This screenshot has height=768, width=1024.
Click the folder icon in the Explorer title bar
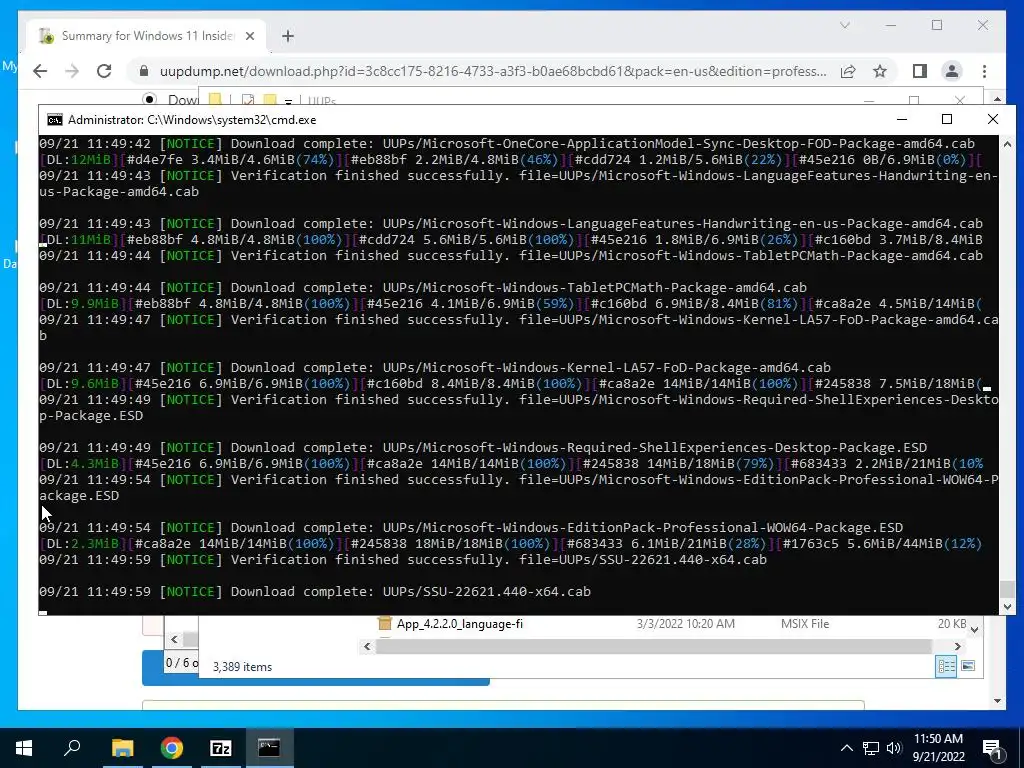[215, 99]
